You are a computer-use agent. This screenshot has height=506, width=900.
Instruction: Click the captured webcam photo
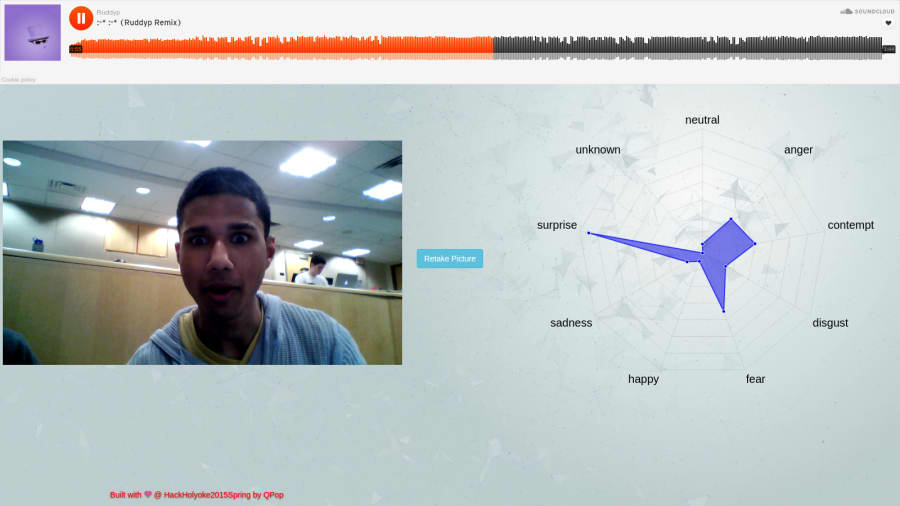point(203,253)
